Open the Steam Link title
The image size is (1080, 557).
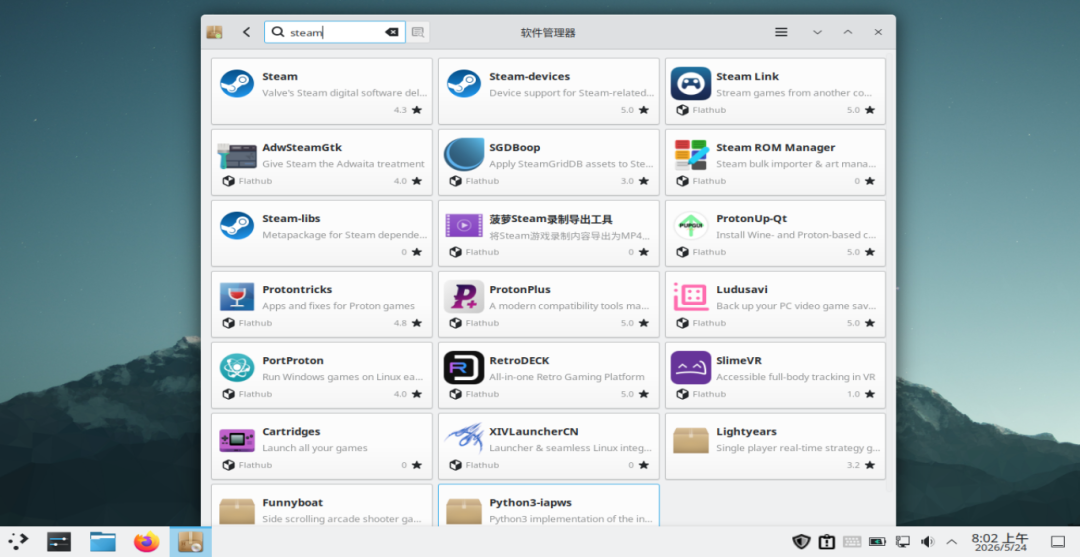pos(747,76)
